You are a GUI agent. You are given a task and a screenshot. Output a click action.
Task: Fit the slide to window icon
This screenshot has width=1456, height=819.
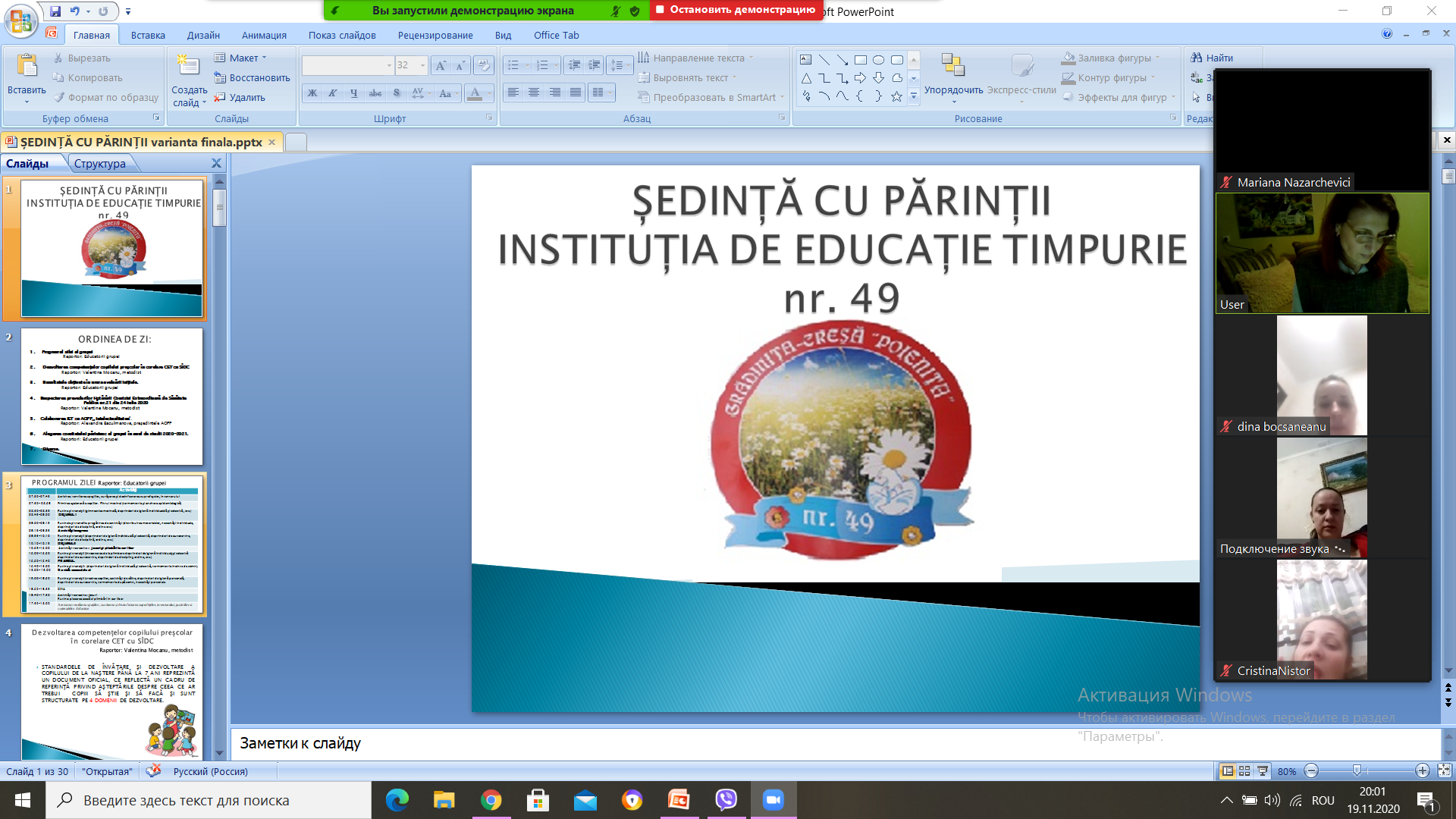click(x=1444, y=771)
